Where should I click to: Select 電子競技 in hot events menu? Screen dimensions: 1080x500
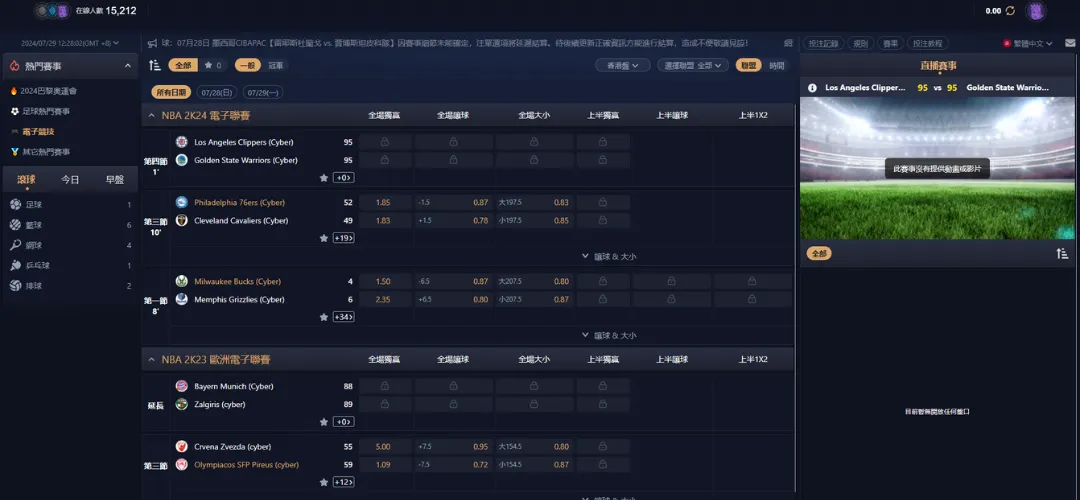pyautogui.click(x=39, y=131)
